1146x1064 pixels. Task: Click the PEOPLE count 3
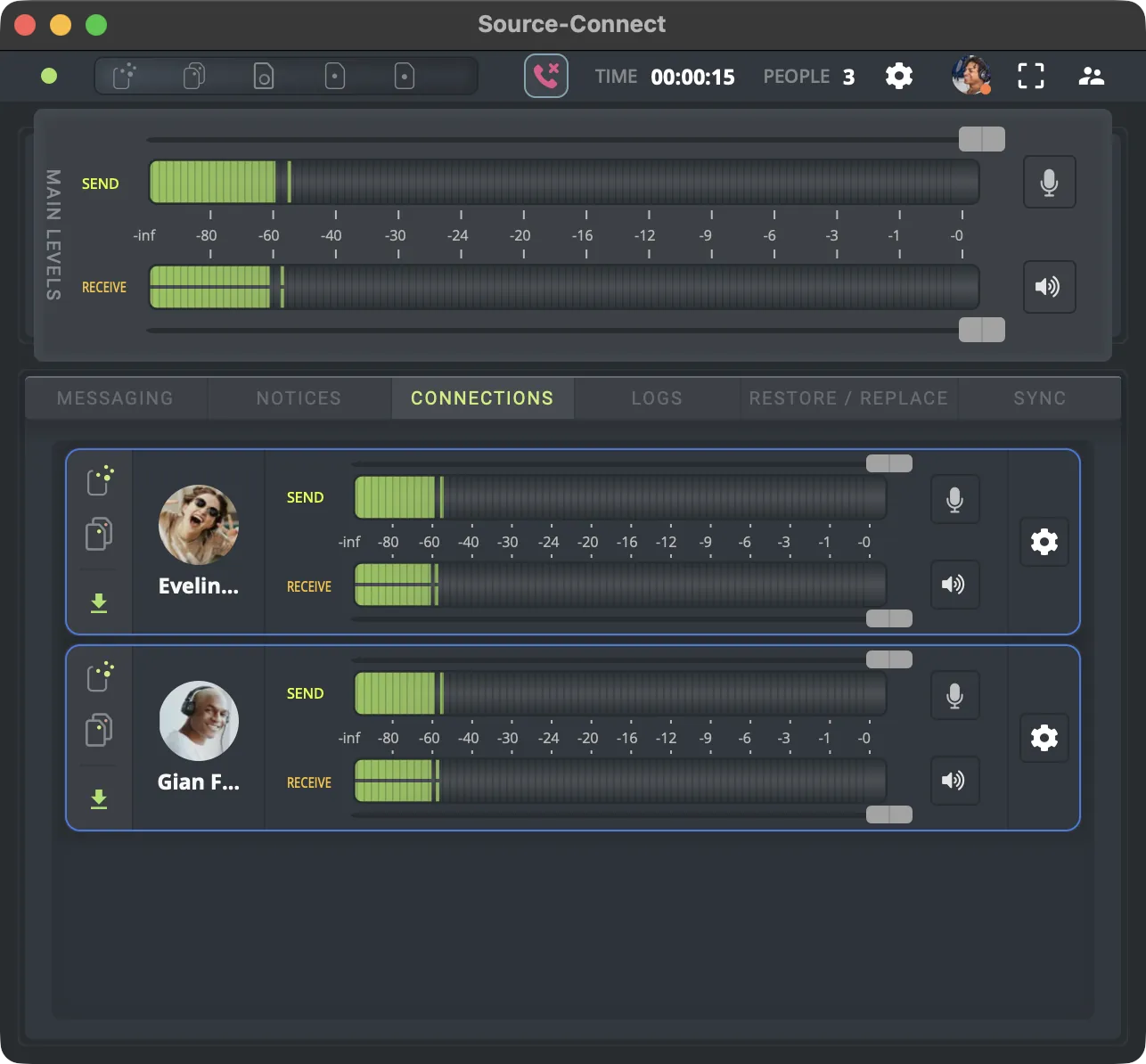848,77
